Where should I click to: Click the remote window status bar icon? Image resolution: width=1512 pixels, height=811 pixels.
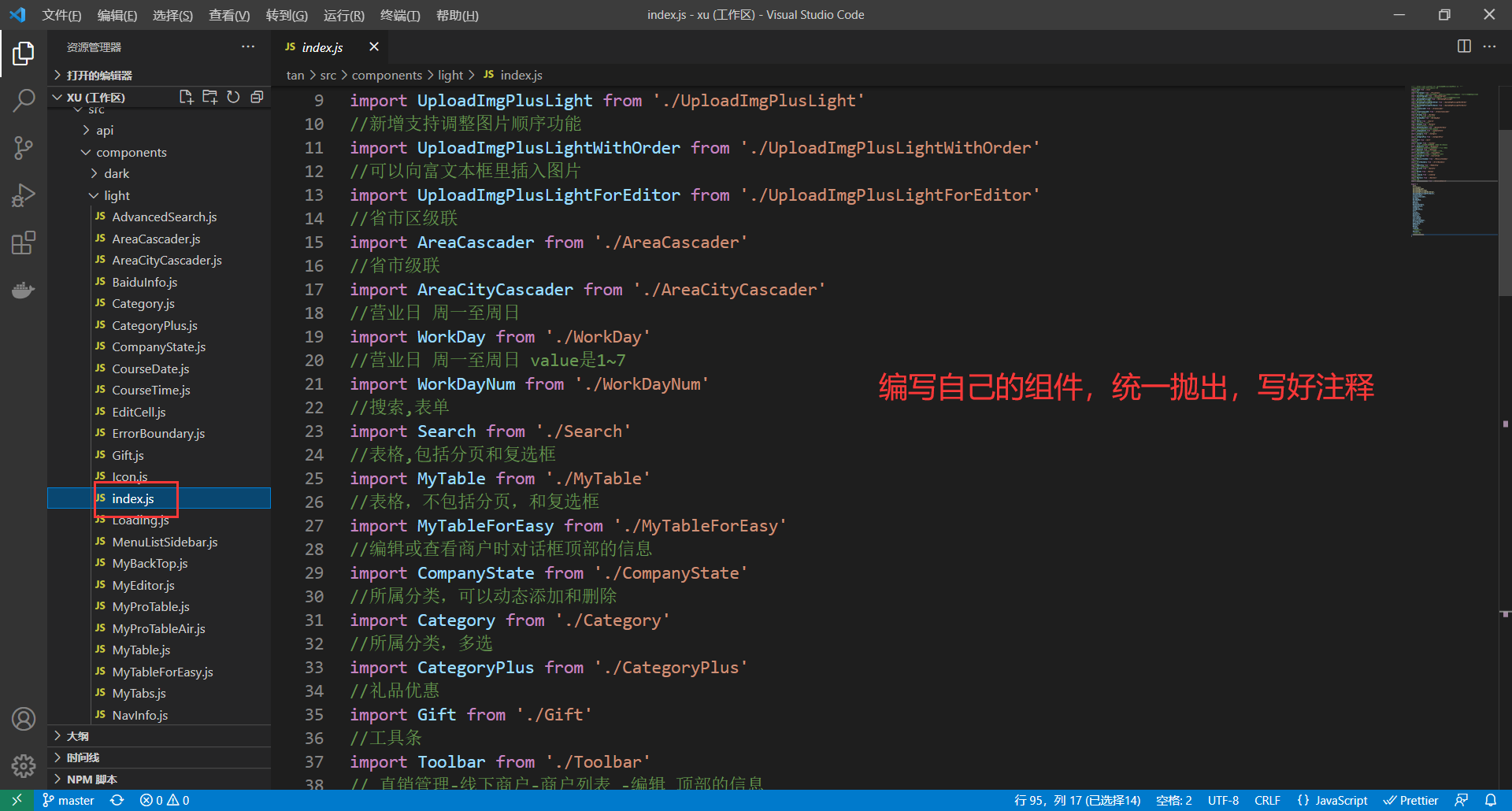[x=17, y=800]
